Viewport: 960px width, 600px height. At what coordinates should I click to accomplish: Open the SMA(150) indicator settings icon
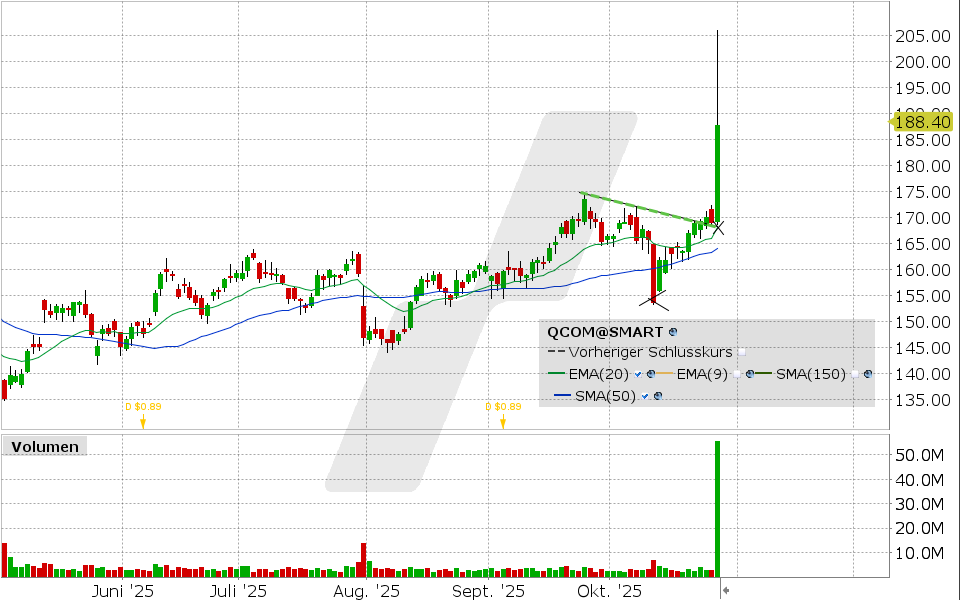tap(866, 374)
